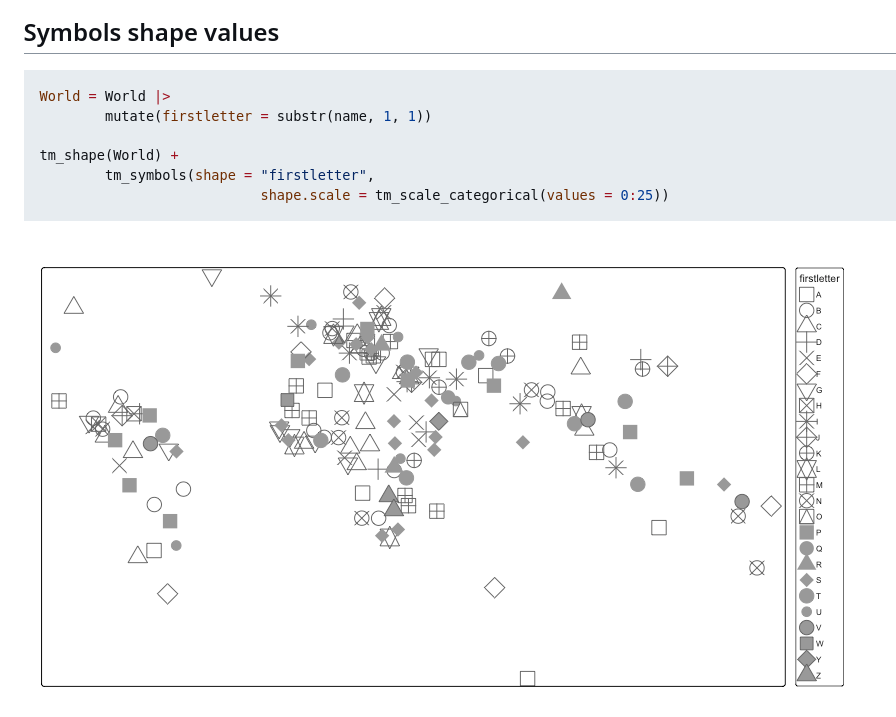Click the "firstletter" legend title
Viewport: 896px width, 717px height.
[819, 278]
